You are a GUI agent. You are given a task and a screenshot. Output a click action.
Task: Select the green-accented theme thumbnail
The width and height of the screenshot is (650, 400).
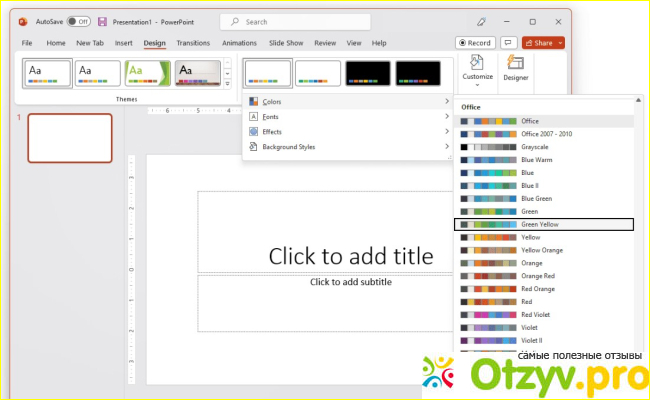coord(147,72)
